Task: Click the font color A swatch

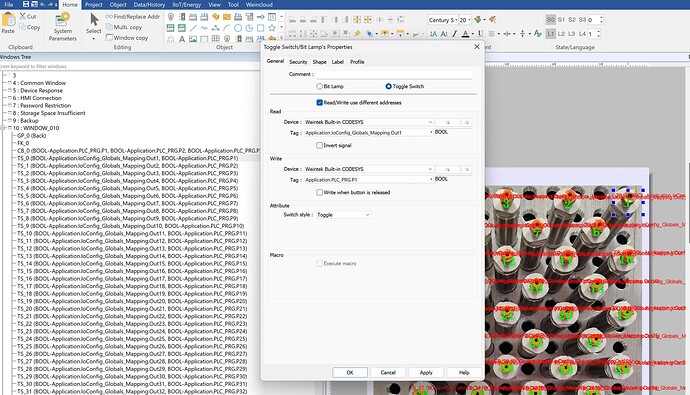Action: coord(465,34)
